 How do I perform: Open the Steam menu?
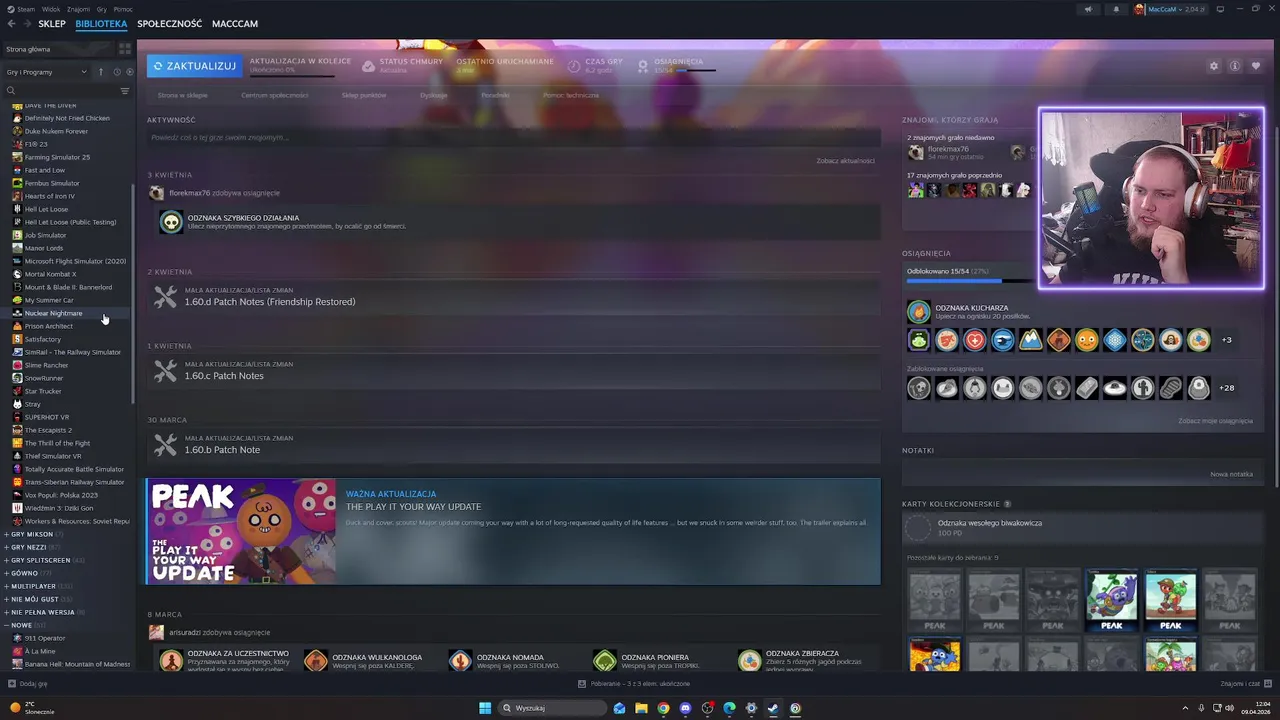(26, 9)
